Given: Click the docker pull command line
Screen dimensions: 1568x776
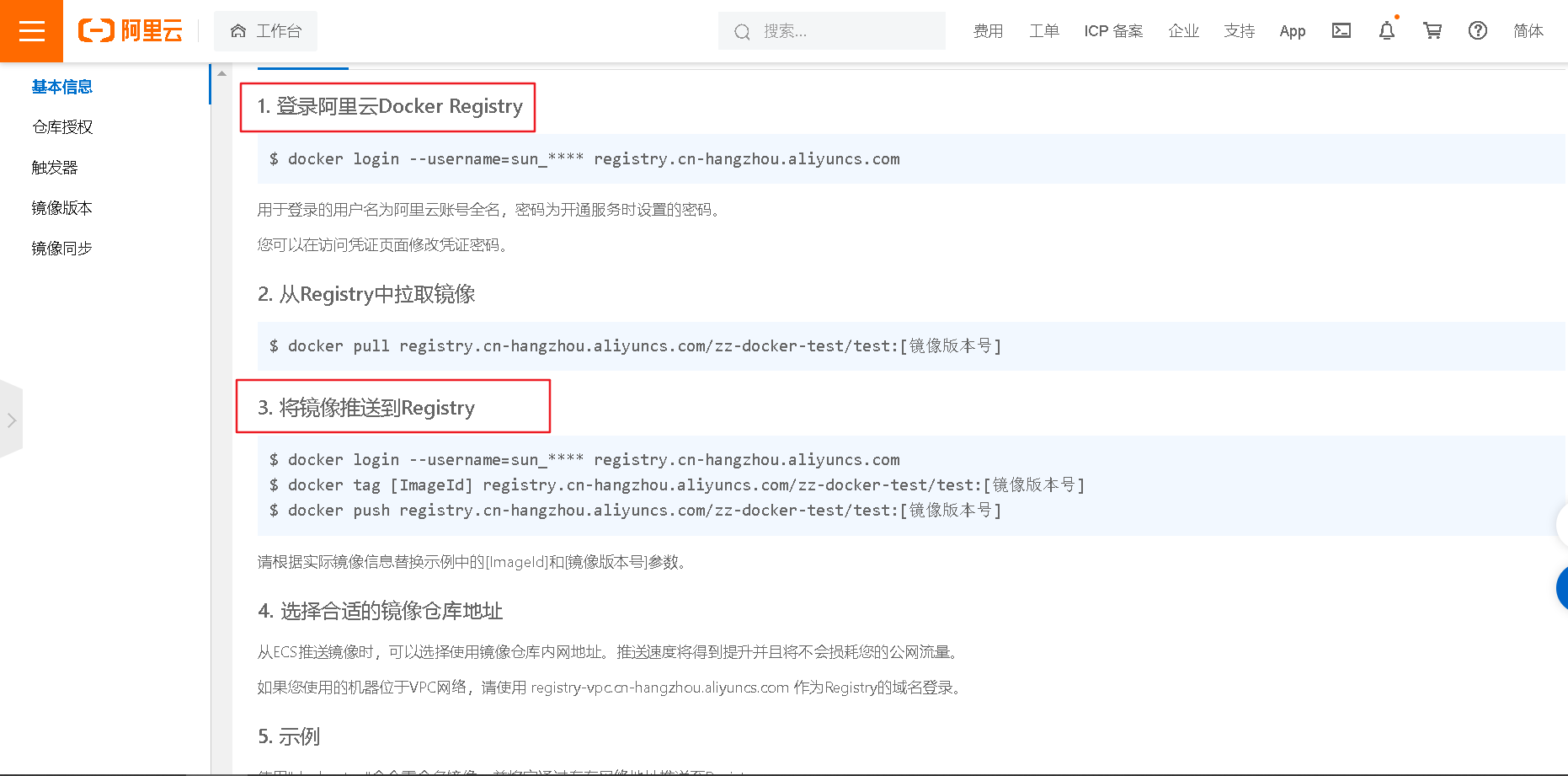Looking at the screenshot, I should click(636, 346).
